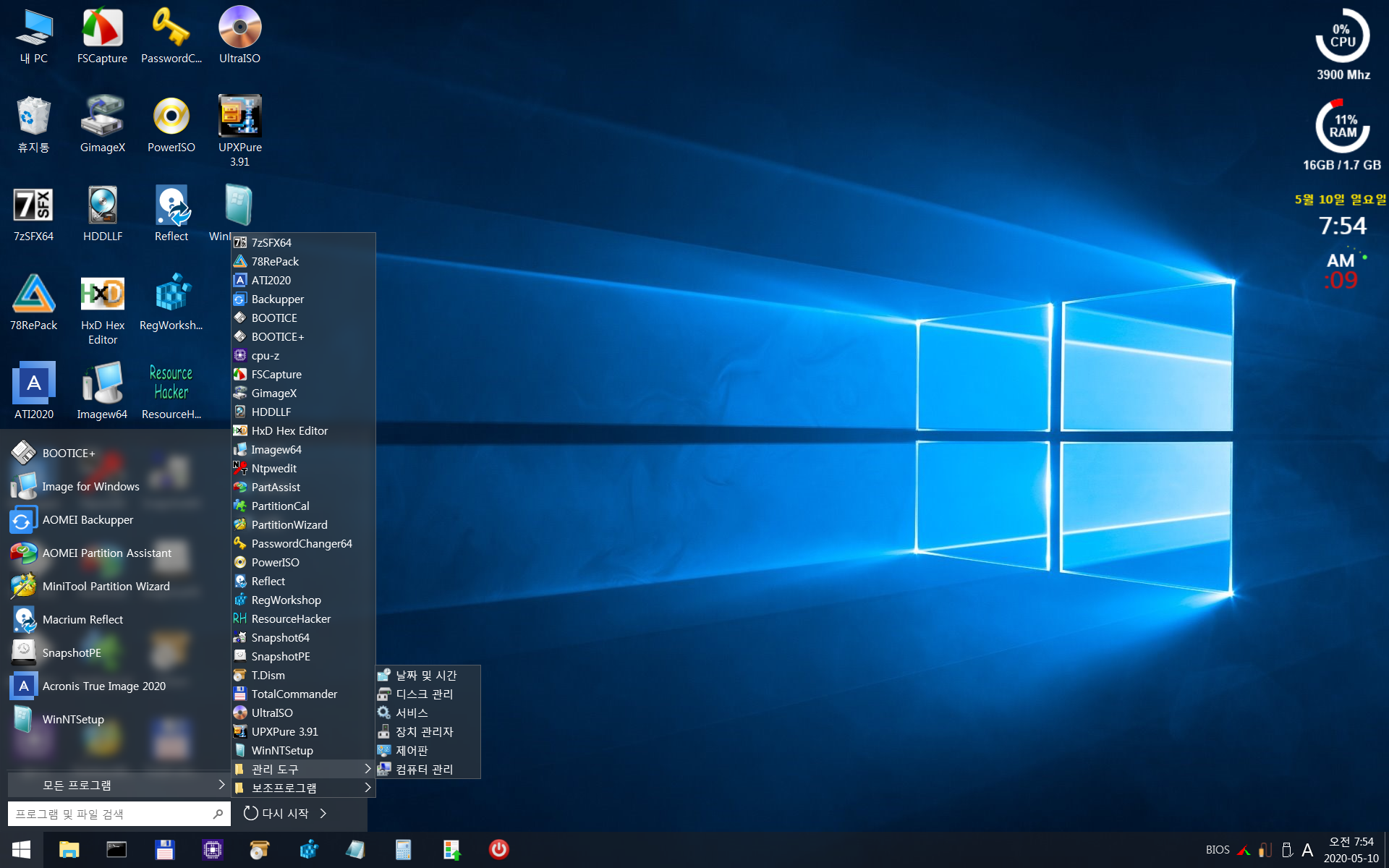
Task: Select PartitionCal in the programs list
Action: click(x=303, y=506)
